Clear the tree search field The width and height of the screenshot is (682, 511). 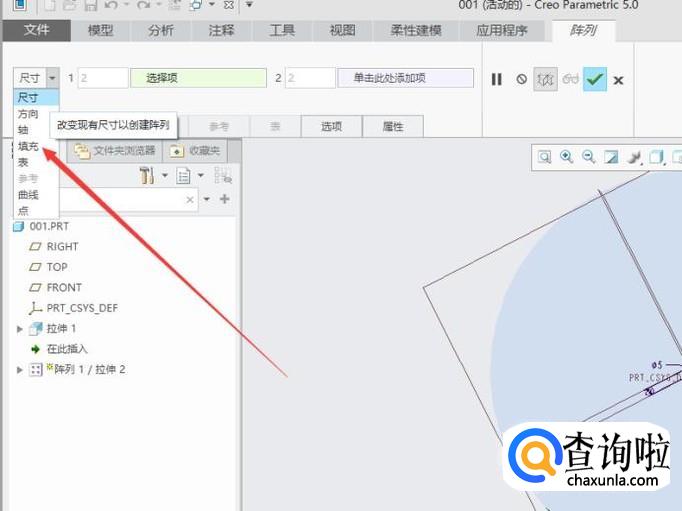(x=190, y=200)
